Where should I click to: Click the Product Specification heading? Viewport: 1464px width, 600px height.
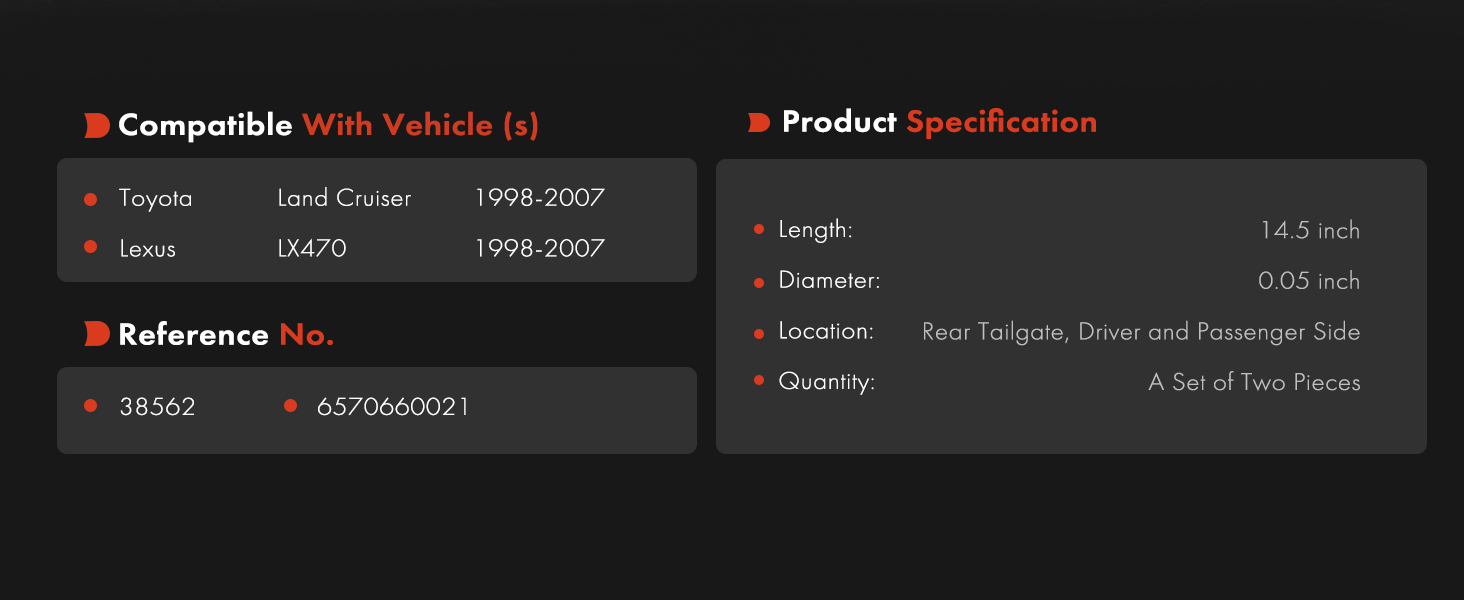coord(939,122)
